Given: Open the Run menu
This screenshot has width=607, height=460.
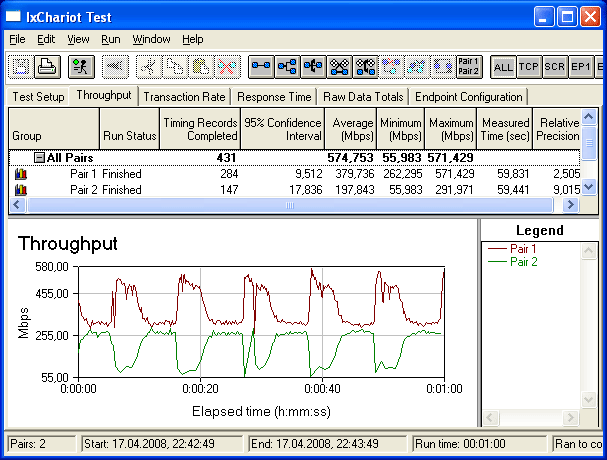Looking at the screenshot, I should pyautogui.click(x=111, y=39).
